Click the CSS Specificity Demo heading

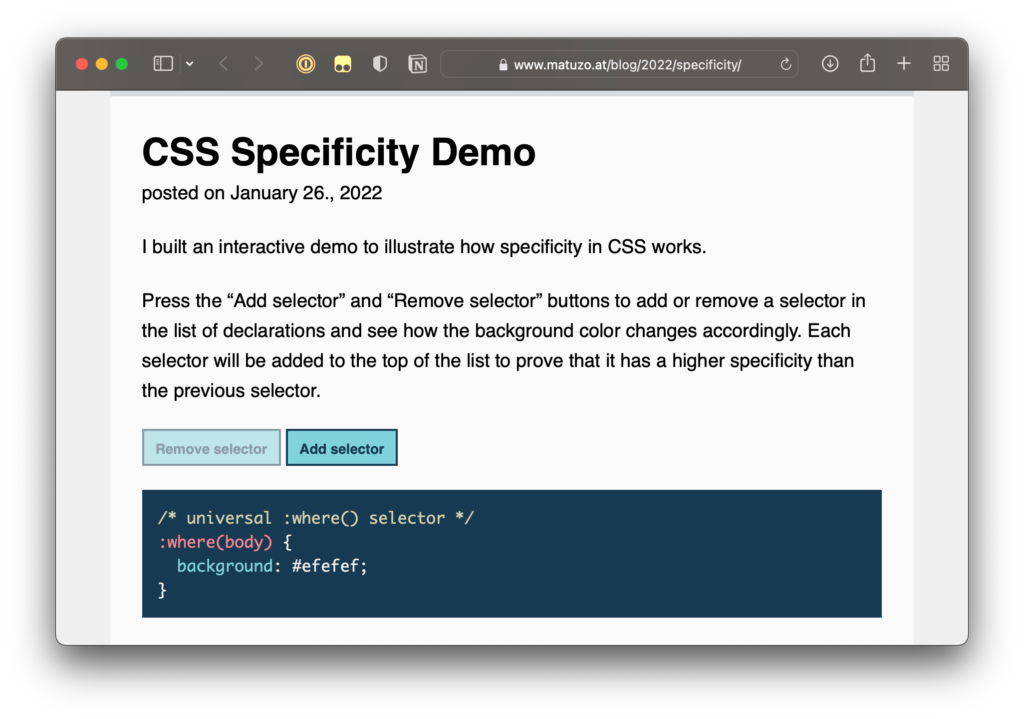tap(339, 152)
